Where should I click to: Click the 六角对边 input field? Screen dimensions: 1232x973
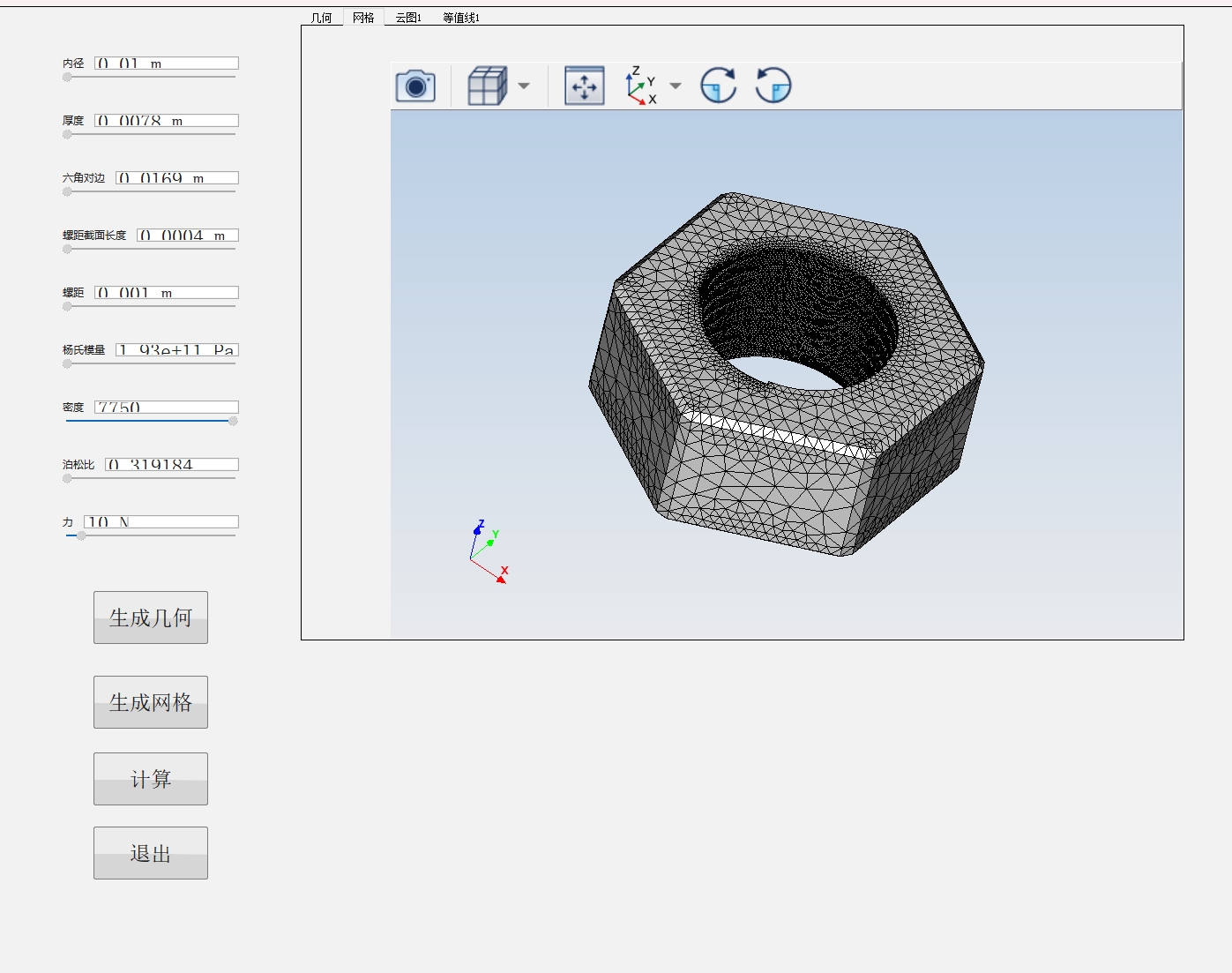(177, 178)
